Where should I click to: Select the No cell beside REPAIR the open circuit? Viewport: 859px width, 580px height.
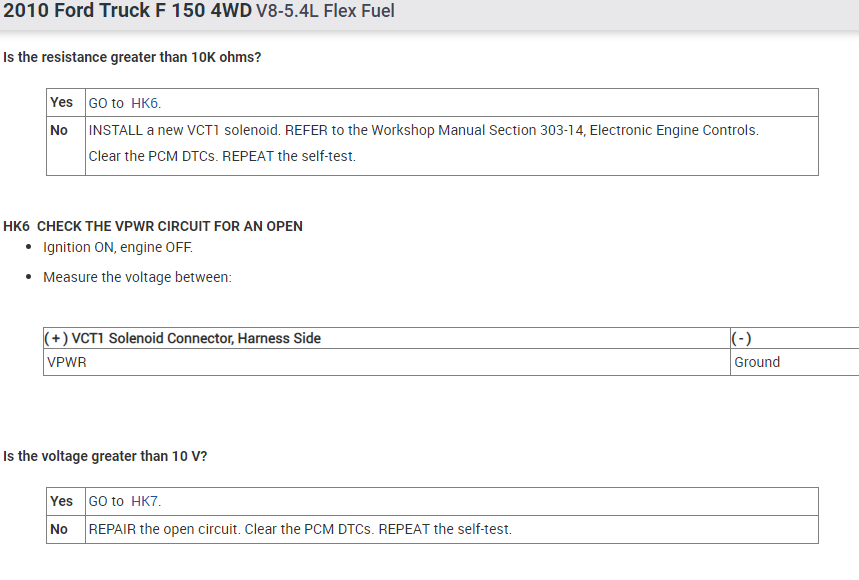coord(59,529)
